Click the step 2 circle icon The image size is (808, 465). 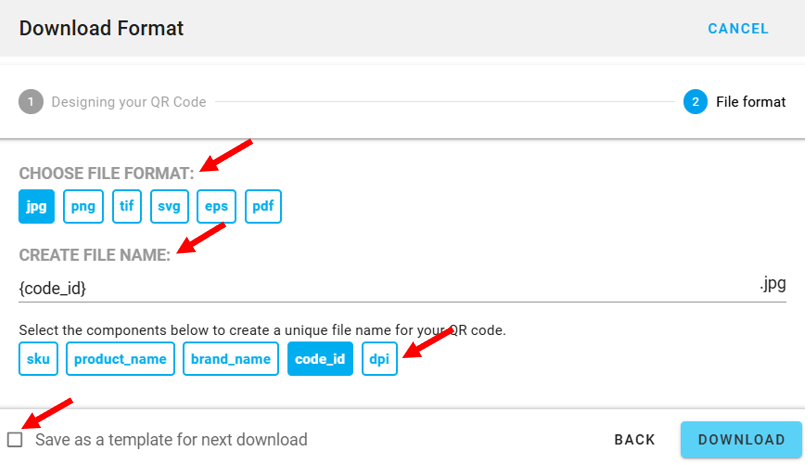[x=696, y=102]
